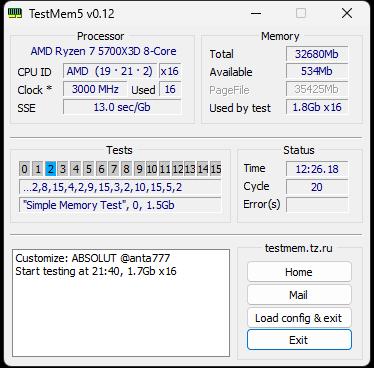Click the test sequence field ...2,8,15,4,2,9

pos(120,187)
